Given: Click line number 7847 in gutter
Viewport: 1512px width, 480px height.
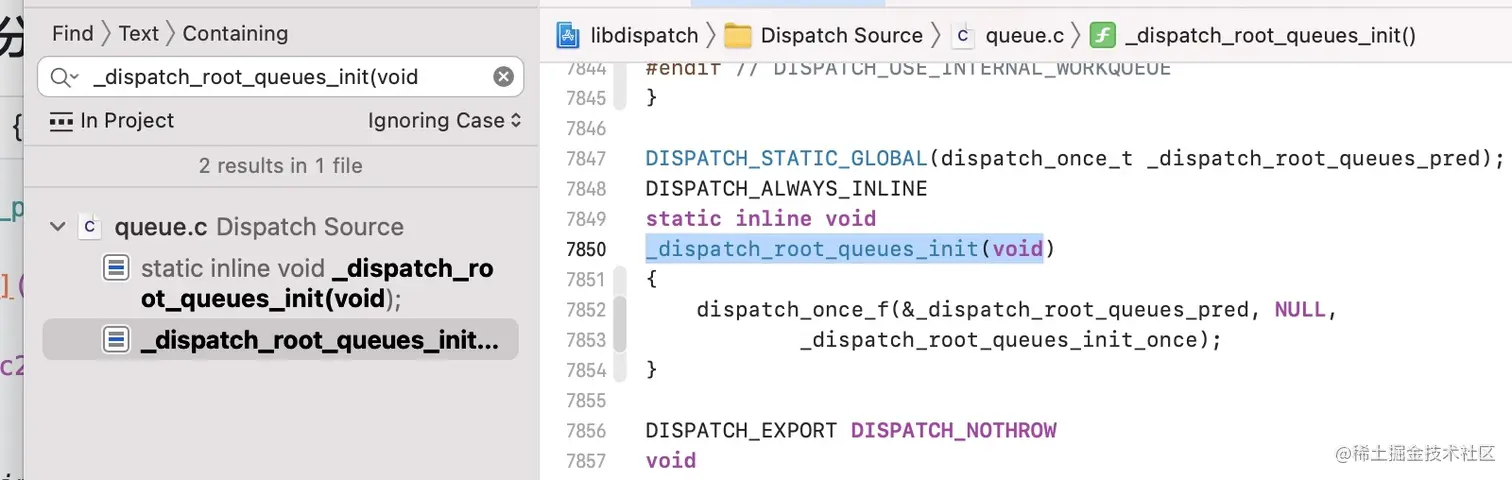Looking at the screenshot, I should pyautogui.click(x=586, y=159).
